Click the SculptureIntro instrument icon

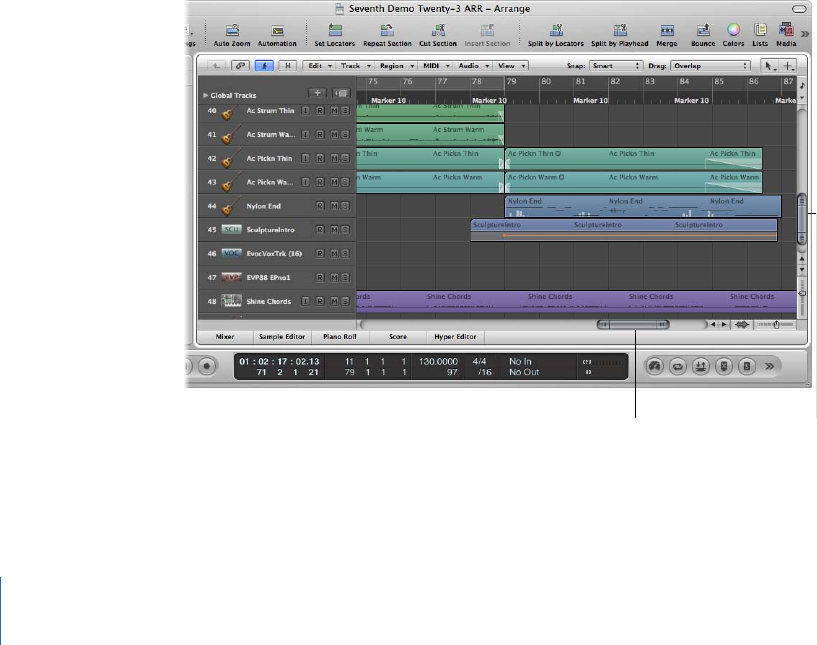(x=231, y=229)
